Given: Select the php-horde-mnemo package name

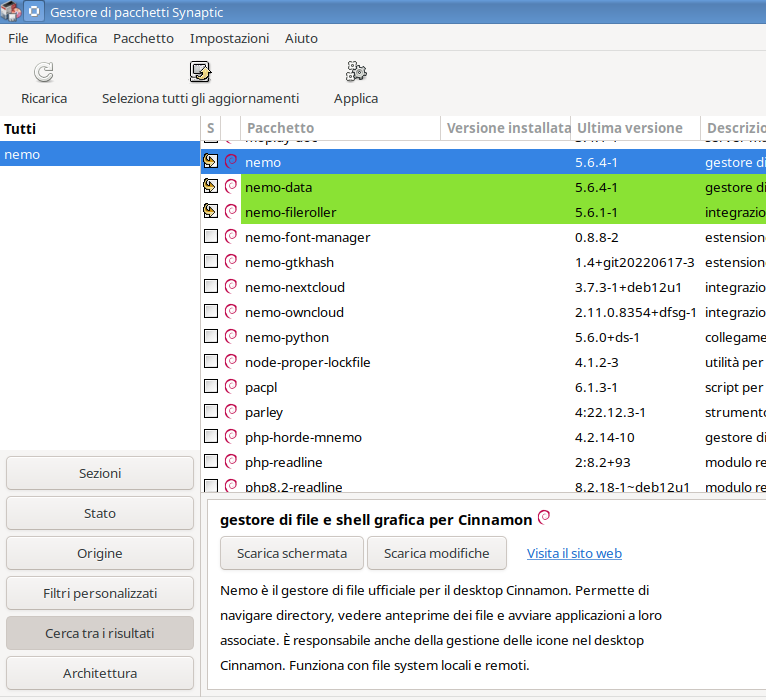Looking at the screenshot, I should [x=303, y=437].
